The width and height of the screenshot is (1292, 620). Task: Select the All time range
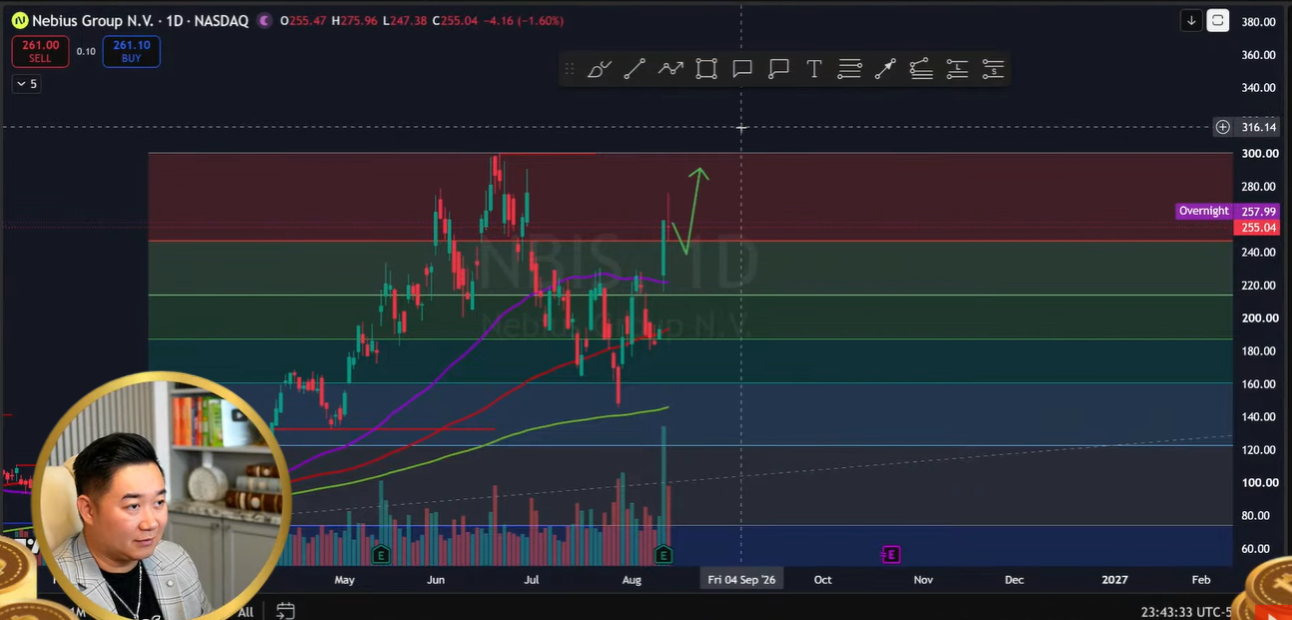tap(245, 612)
